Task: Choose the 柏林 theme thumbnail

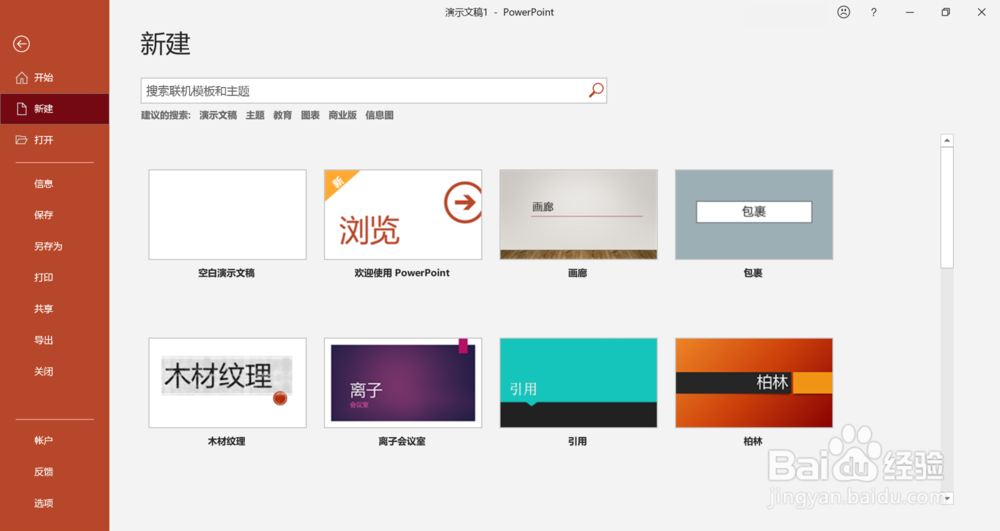Action: click(x=754, y=383)
